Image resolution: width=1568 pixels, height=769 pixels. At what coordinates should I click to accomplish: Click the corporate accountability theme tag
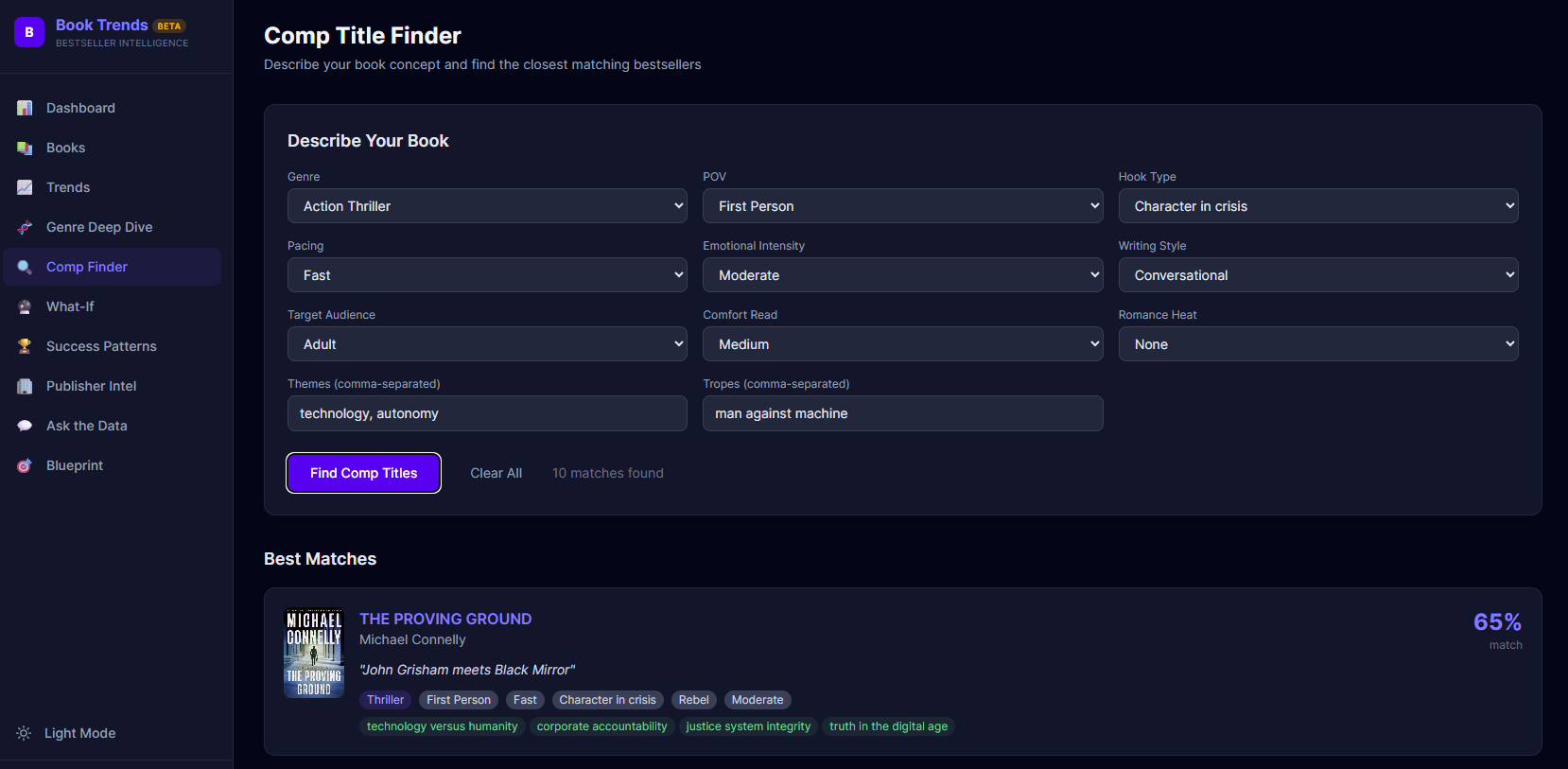[601, 726]
